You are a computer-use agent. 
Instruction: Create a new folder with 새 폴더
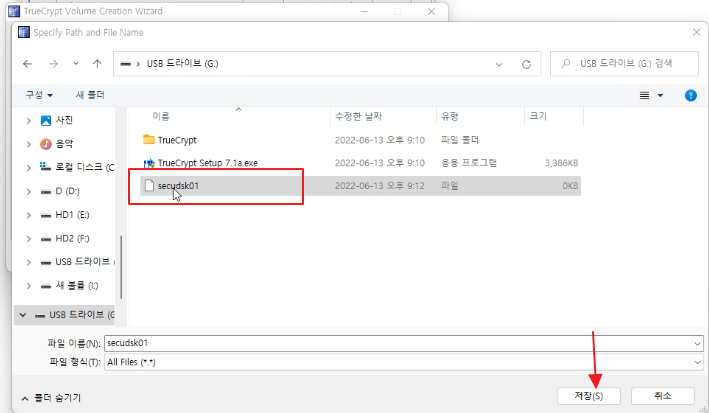pos(90,95)
